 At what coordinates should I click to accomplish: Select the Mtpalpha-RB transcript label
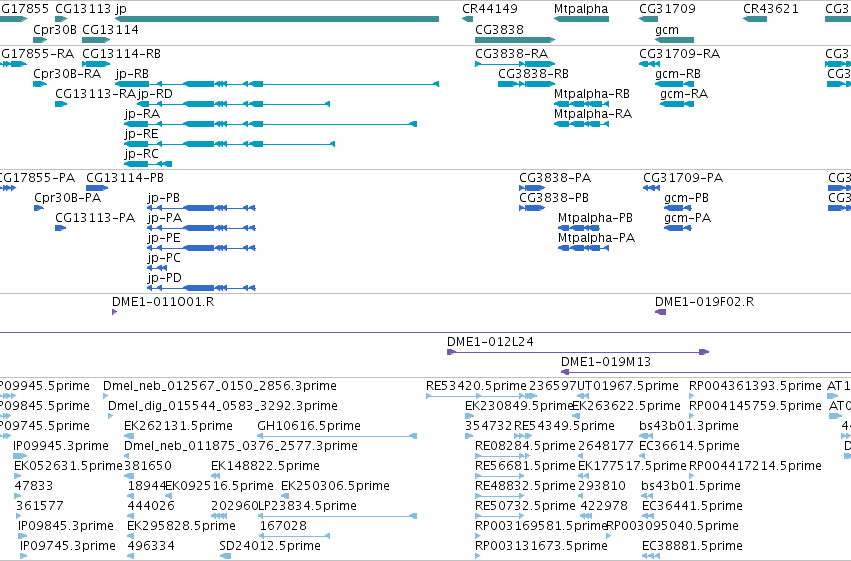(592, 94)
